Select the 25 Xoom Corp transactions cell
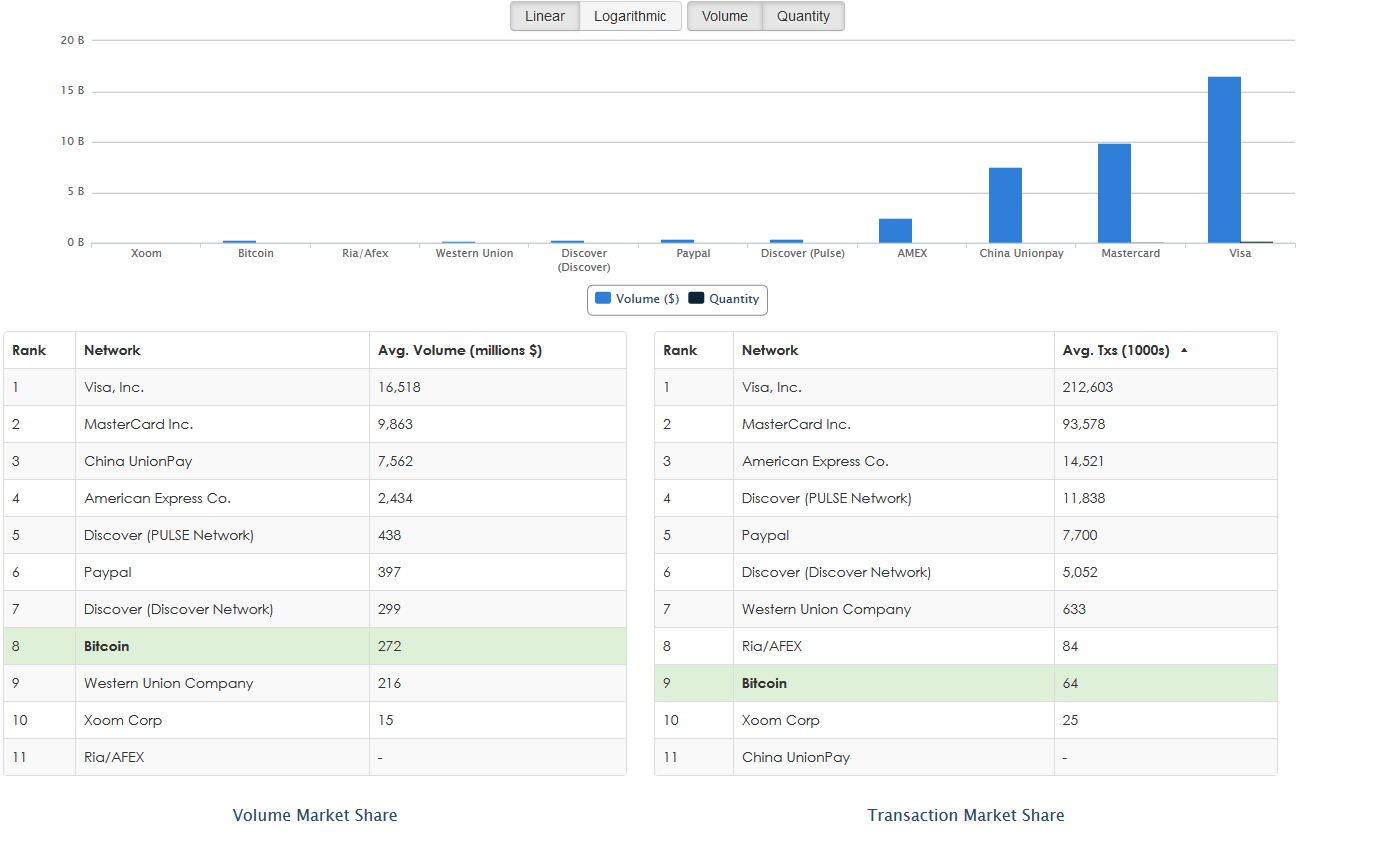 click(1166, 720)
